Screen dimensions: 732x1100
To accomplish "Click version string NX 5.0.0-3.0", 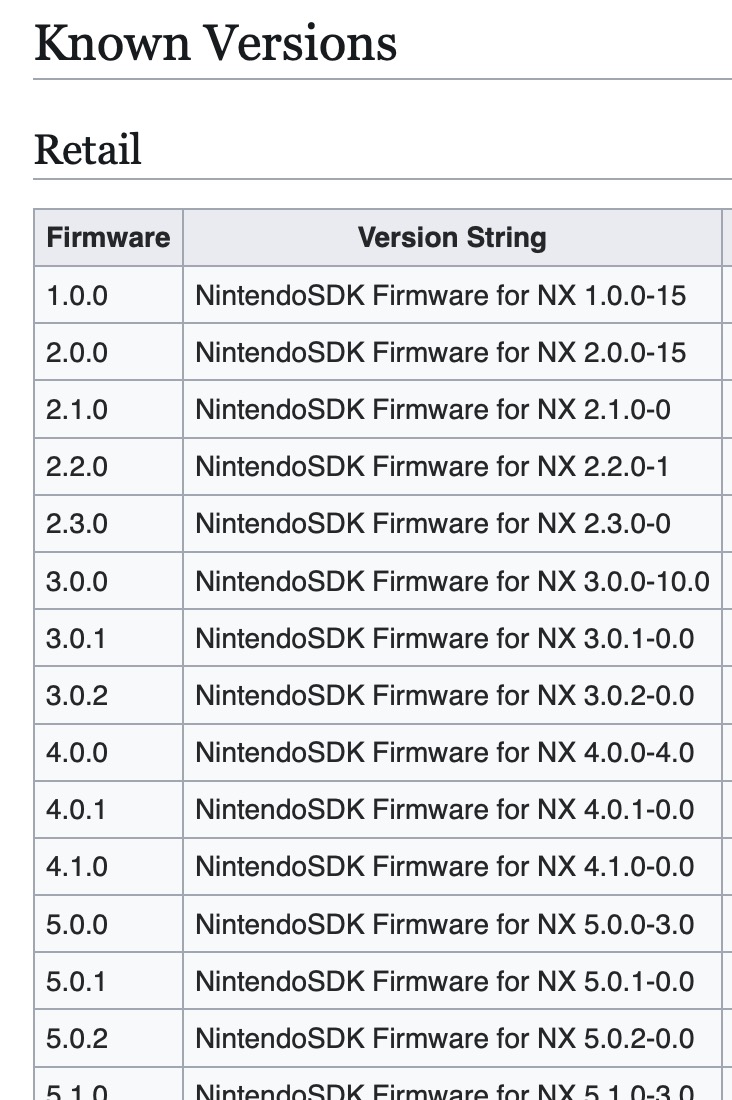I will (444, 923).
